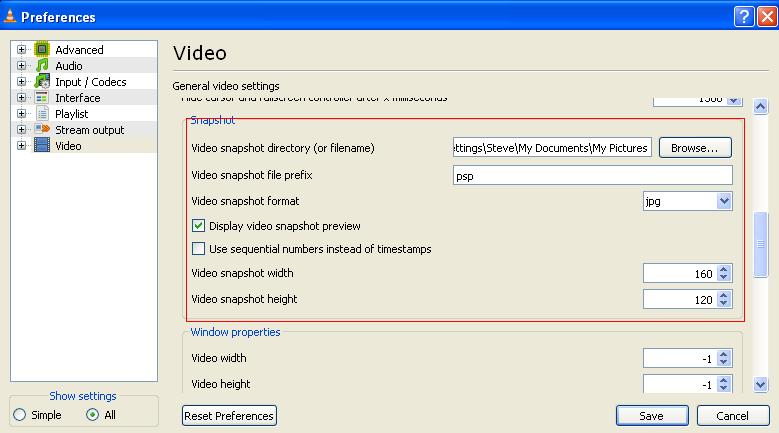Click the Help question mark button
The image size is (779, 433).
tap(744, 17)
